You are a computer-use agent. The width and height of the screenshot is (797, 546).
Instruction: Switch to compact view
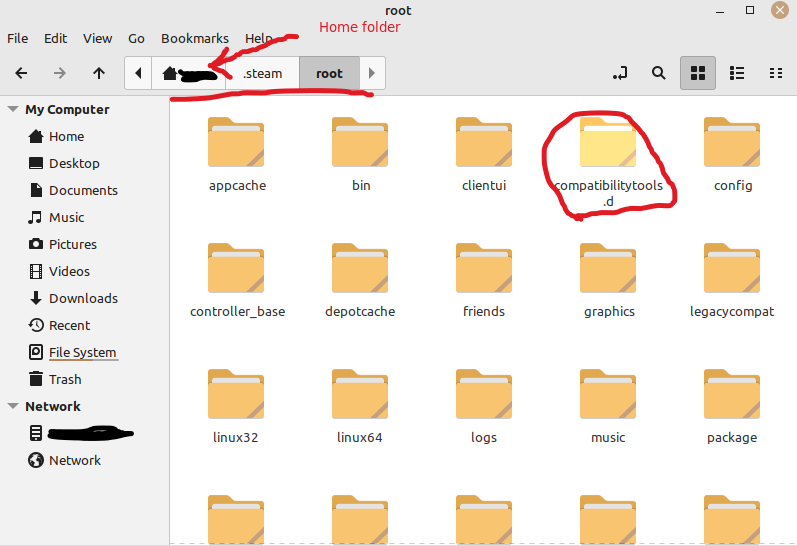(x=776, y=73)
